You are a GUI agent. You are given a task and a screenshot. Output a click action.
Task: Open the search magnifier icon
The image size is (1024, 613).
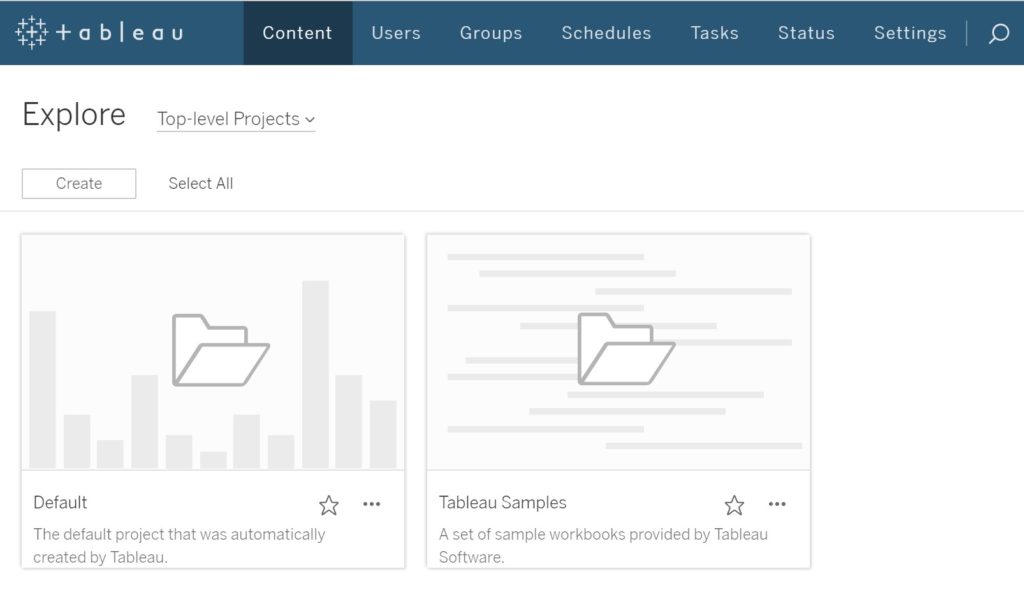point(999,33)
